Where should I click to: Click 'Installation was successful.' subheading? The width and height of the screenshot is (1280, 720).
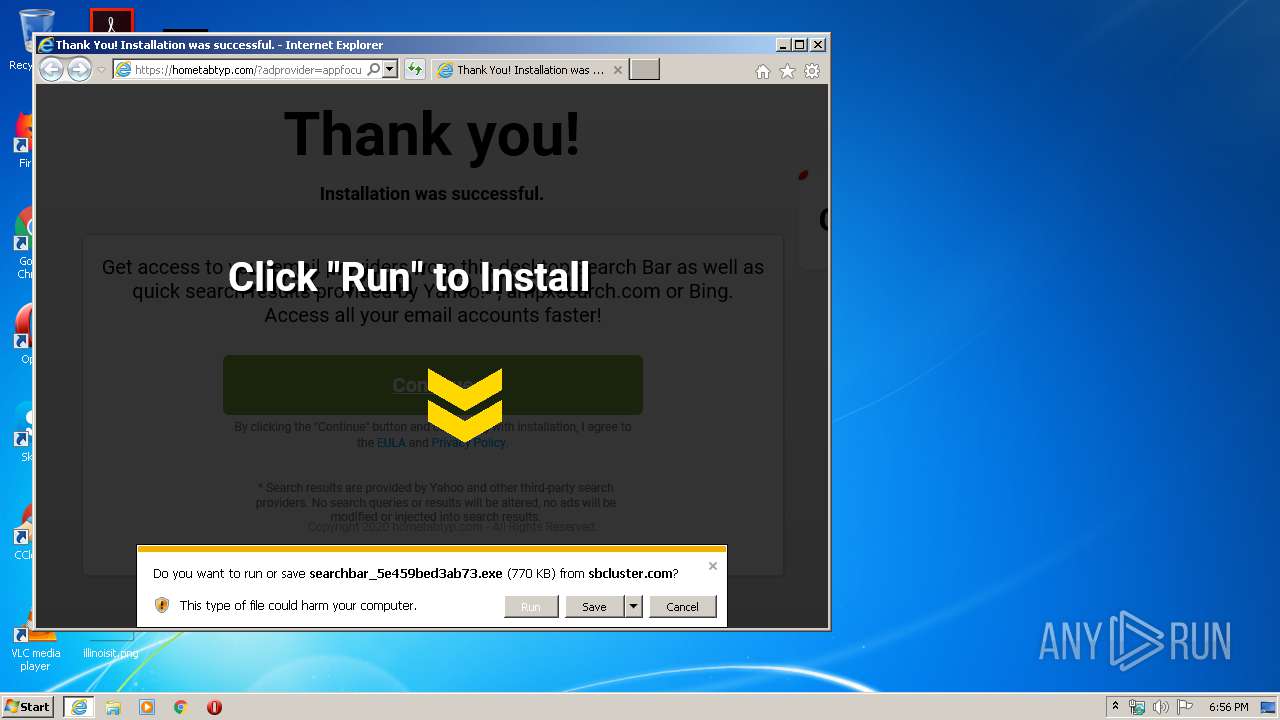pyautogui.click(x=432, y=193)
